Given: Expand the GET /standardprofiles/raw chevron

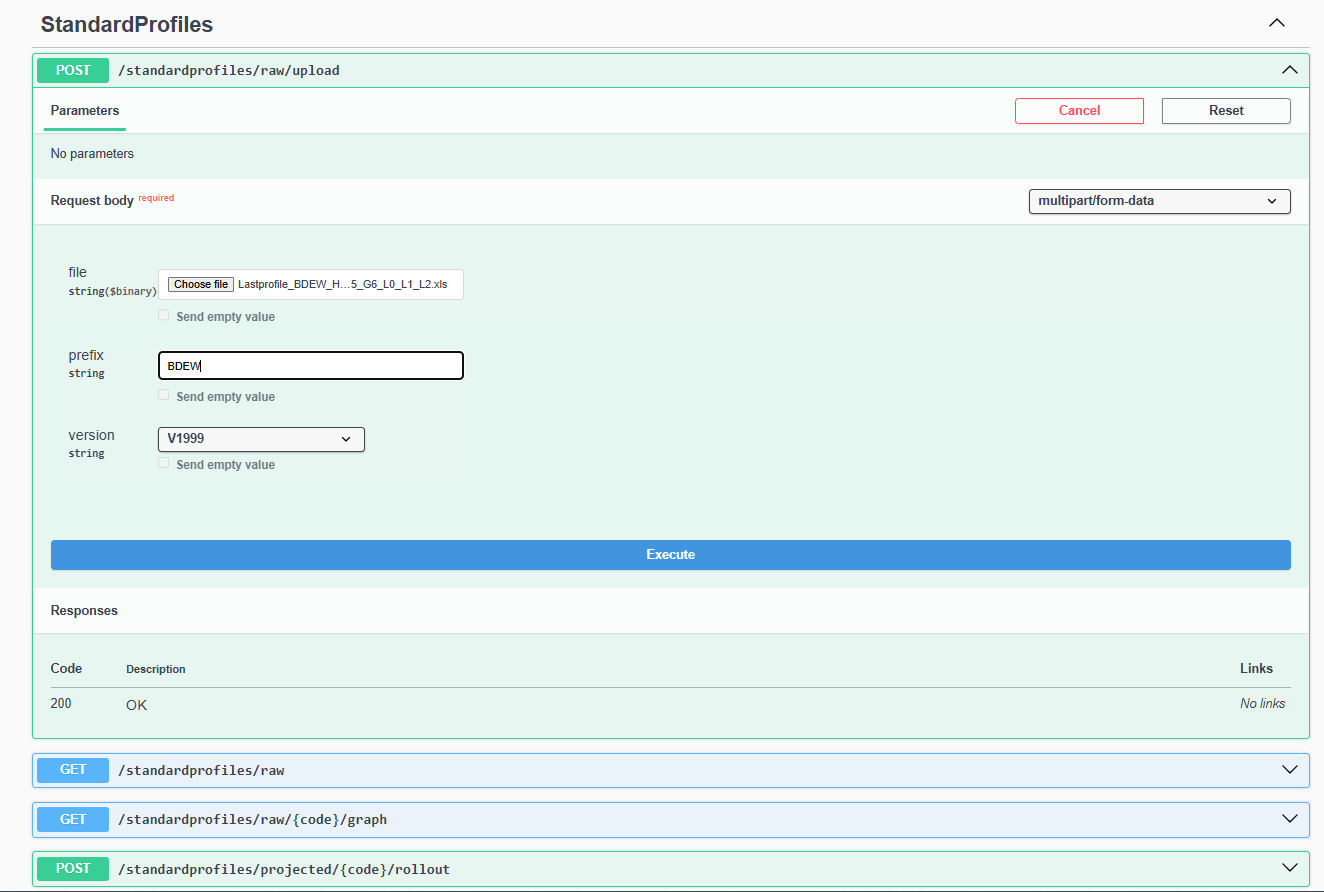Looking at the screenshot, I should pos(1289,770).
